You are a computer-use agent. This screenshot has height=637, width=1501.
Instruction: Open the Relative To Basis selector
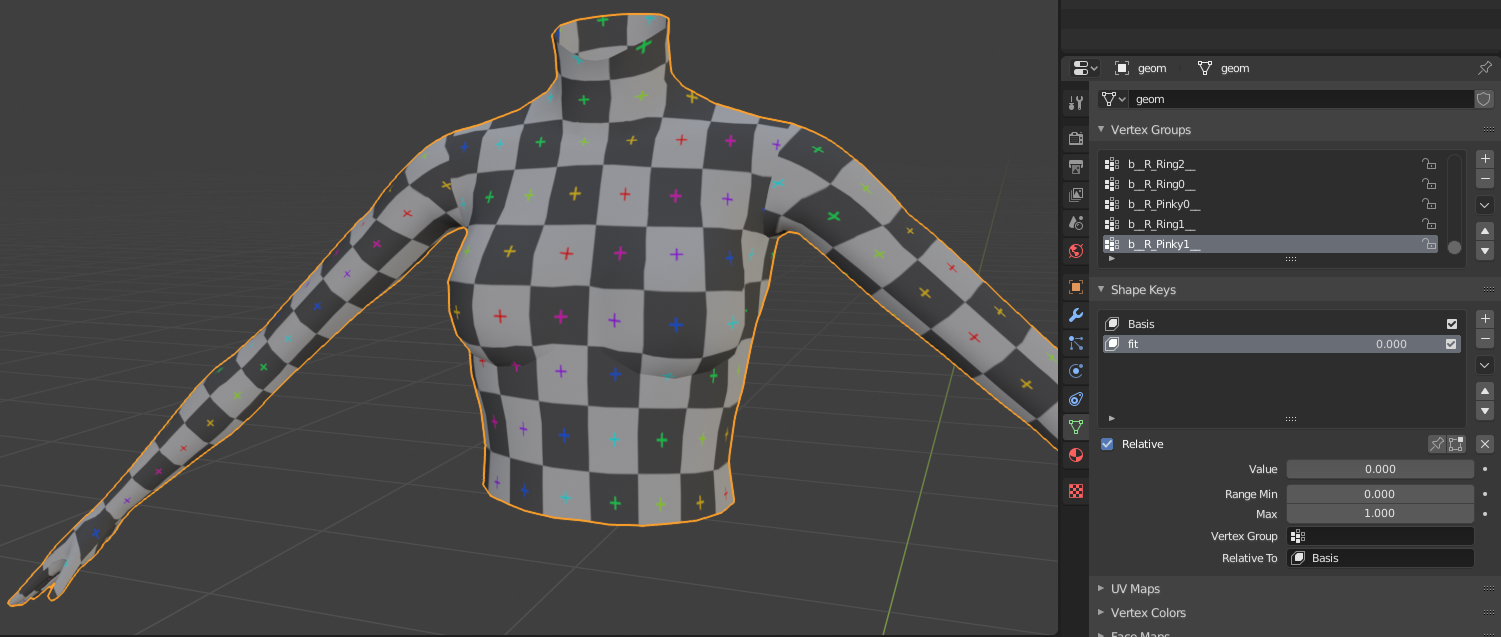click(x=1380, y=558)
